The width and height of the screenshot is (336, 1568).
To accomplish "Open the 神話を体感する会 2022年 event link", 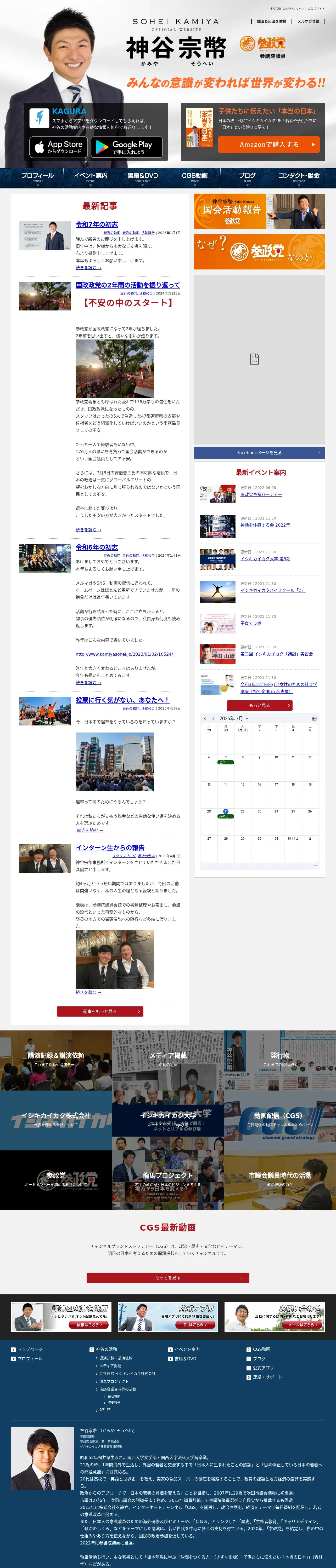I will click(x=265, y=525).
